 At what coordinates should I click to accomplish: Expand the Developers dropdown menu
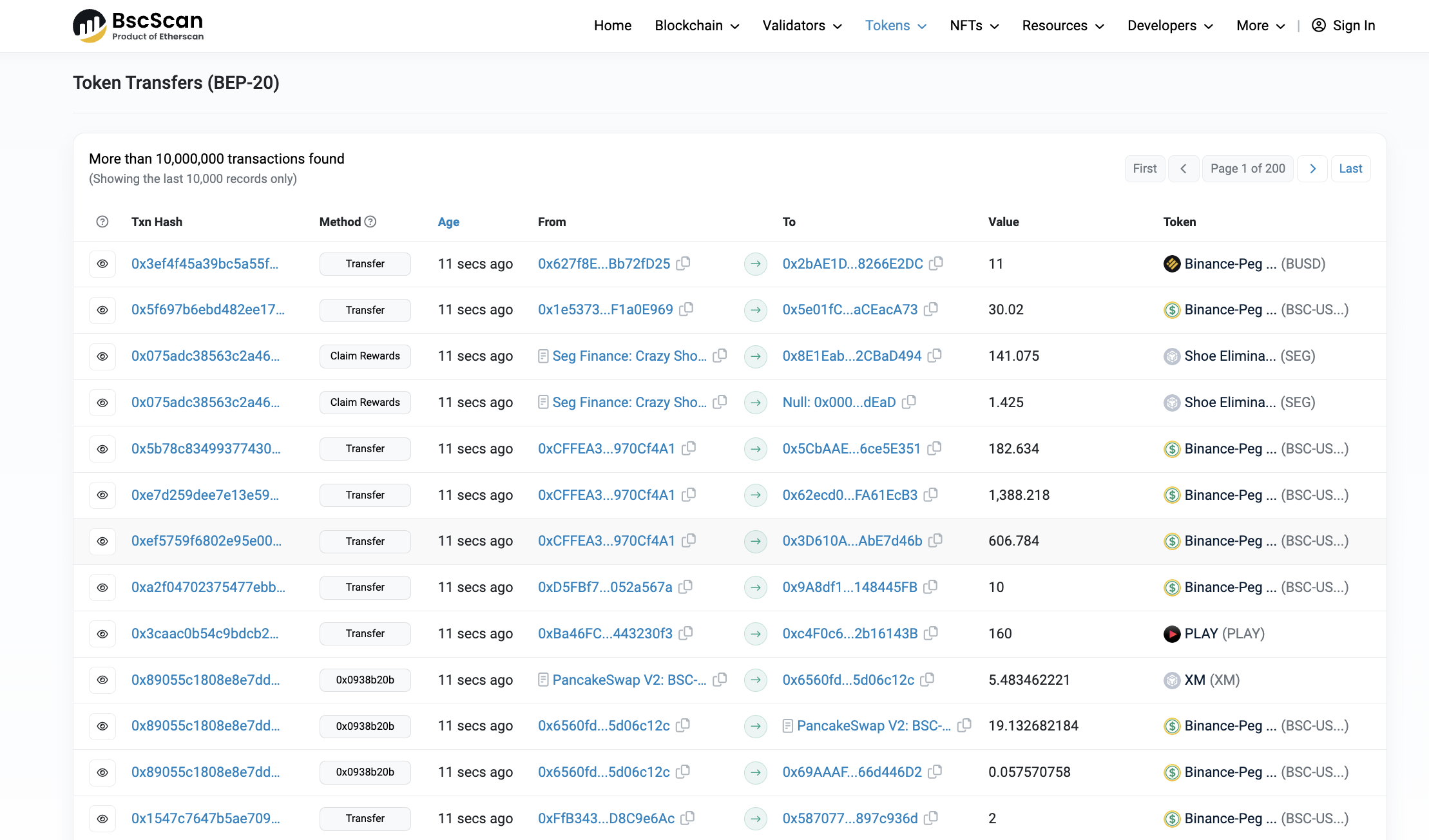1169,26
